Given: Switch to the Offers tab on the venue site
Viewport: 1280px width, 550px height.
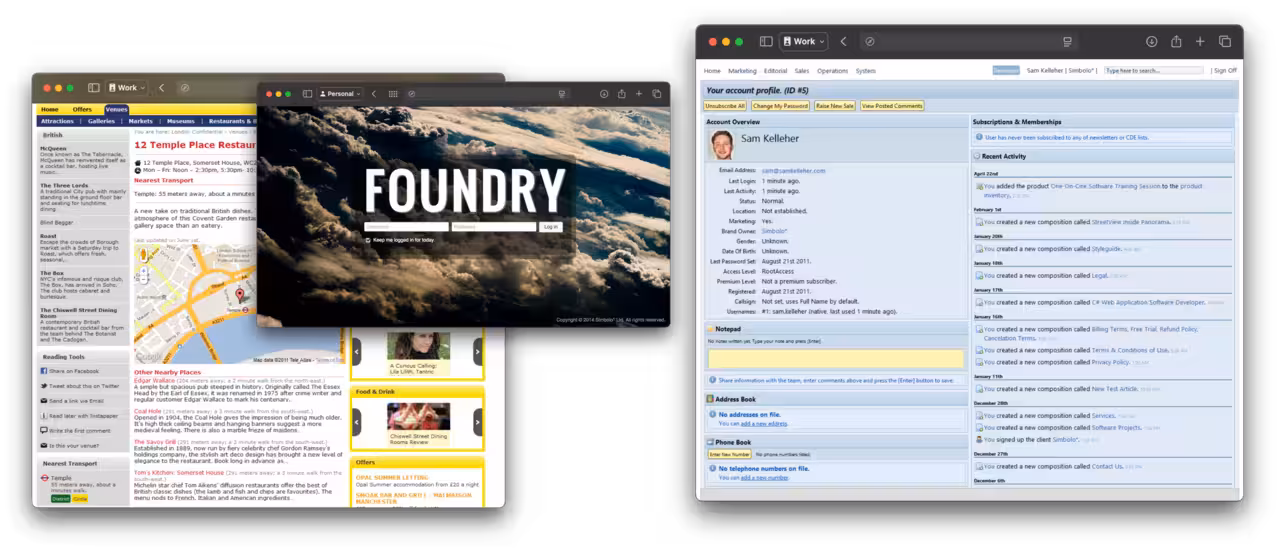Looking at the screenshot, I should (82, 109).
